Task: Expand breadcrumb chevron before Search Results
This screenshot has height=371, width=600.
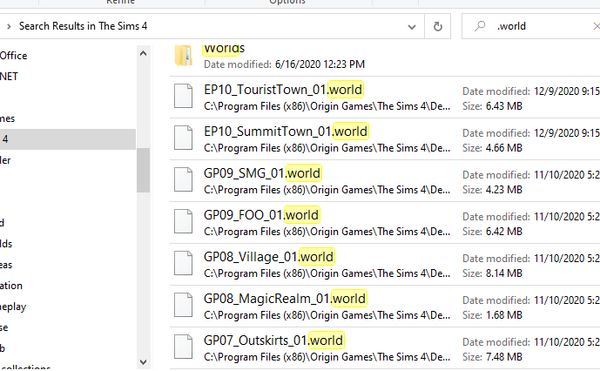Action: tap(9, 26)
